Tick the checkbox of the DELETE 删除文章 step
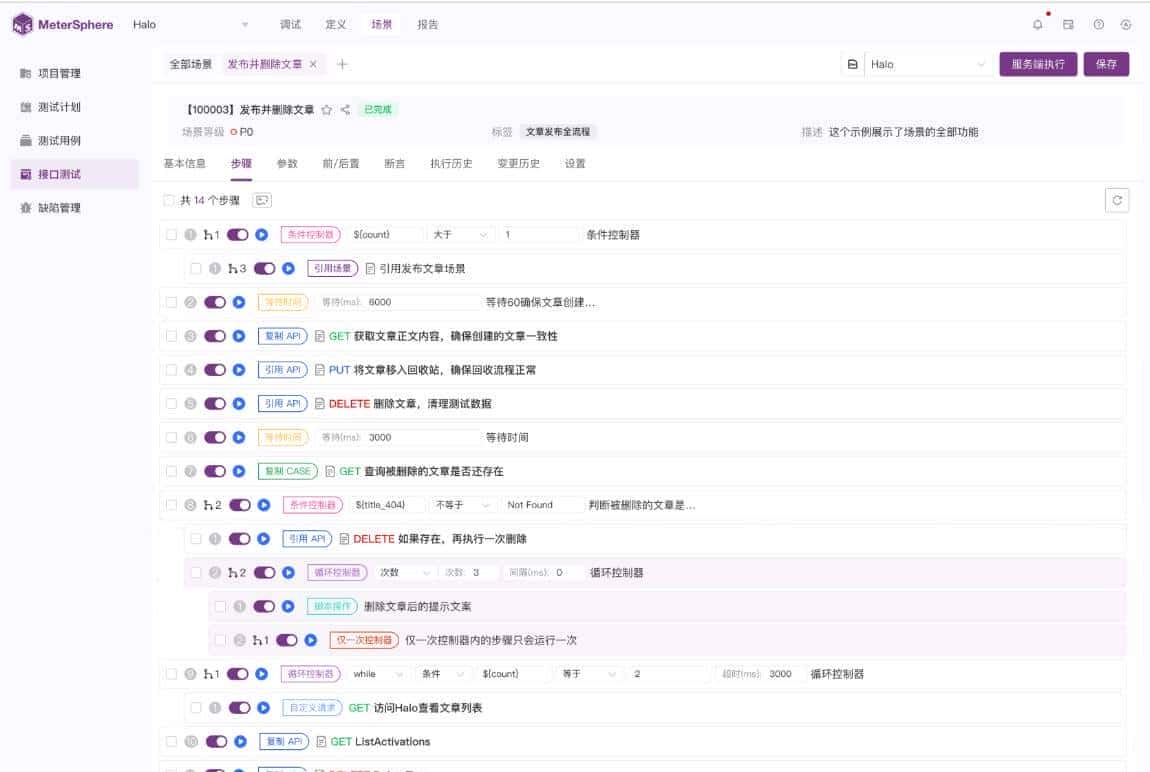Screen dimensions: 1150x772 (x=171, y=403)
